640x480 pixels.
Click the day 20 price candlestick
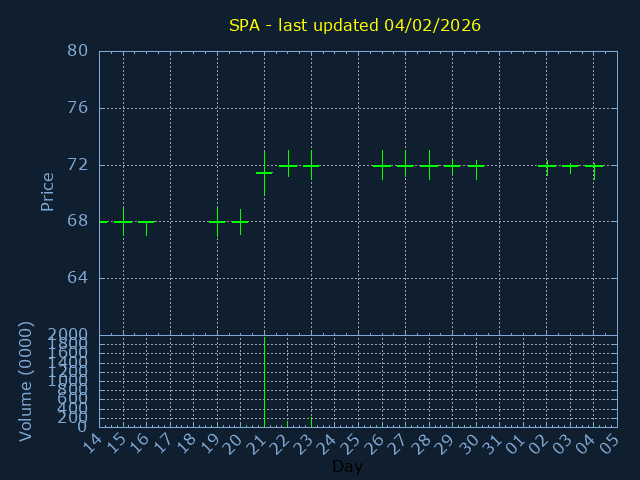point(240,221)
